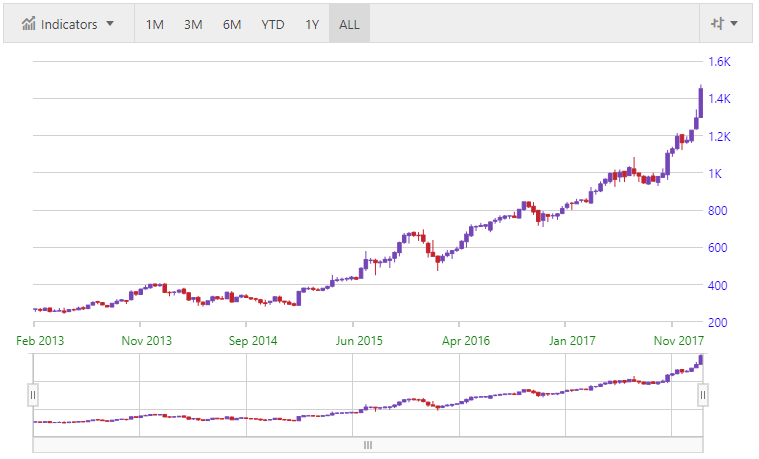Open the Indicators menu label
The width and height of the screenshot is (759, 459).
(69, 24)
